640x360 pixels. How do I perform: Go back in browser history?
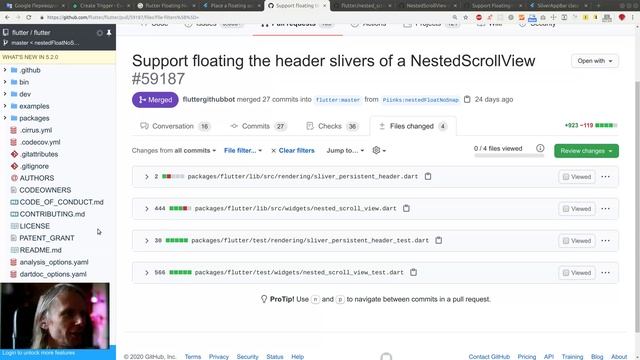[7, 18]
